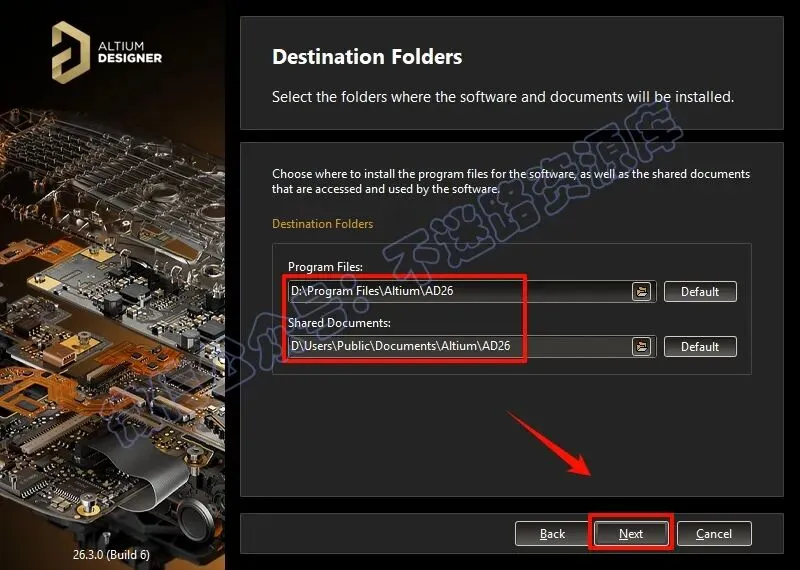Open the folder browser for Shared Documents
The height and width of the screenshot is (570, 800).
pos(642,346)
